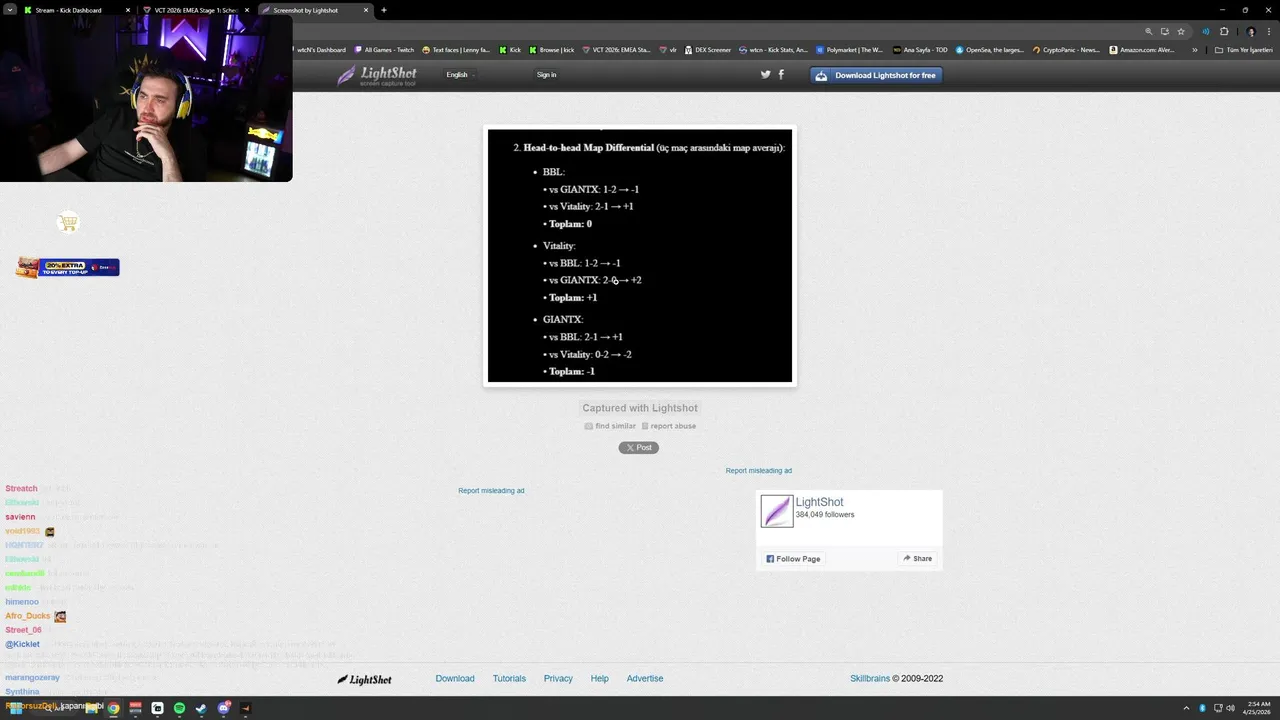Open the LightShot name in Facebook widget

819,502
